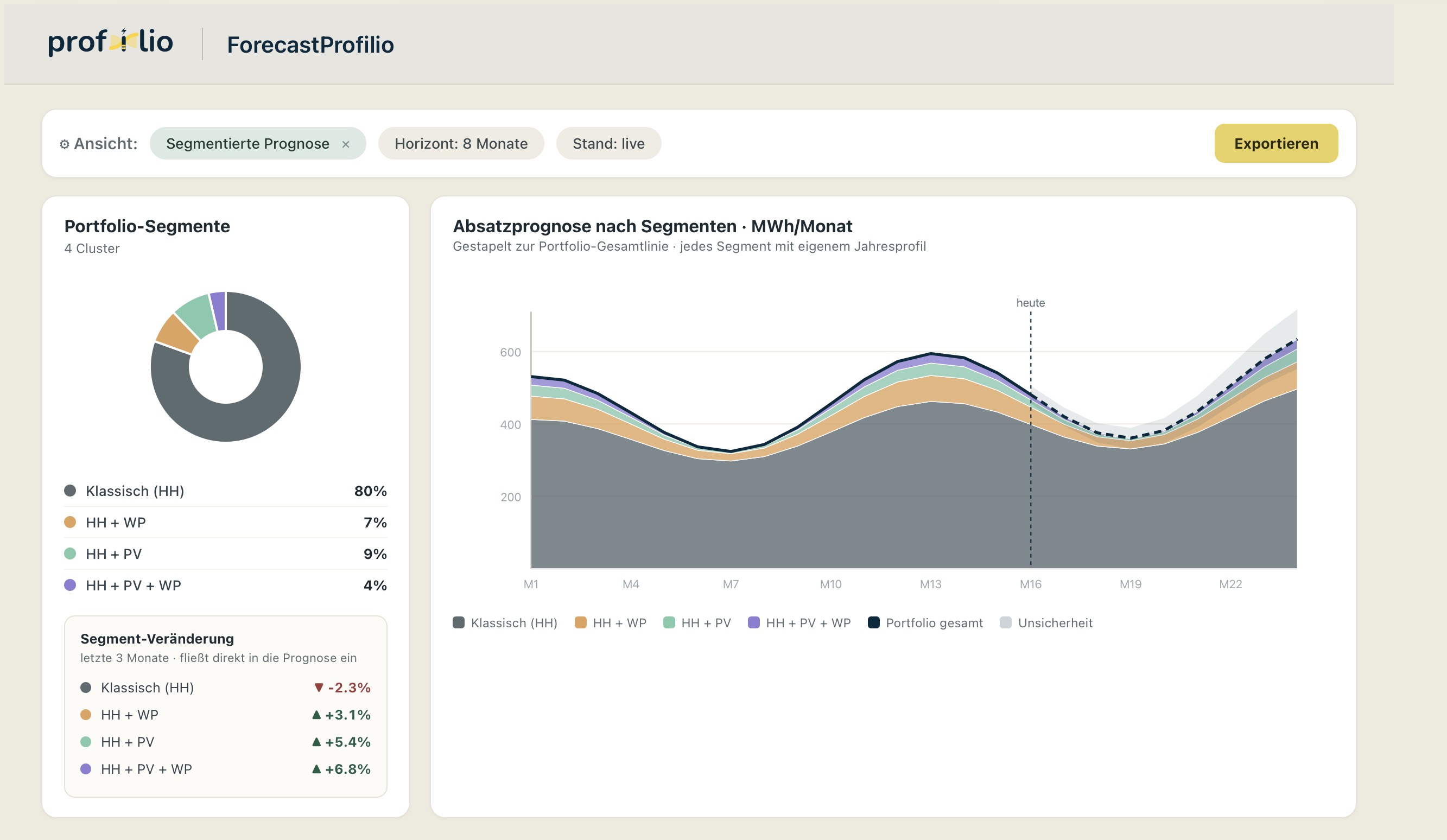
Task: Click the +3.1% change value for HH + WP
Action: click(348, 715)
